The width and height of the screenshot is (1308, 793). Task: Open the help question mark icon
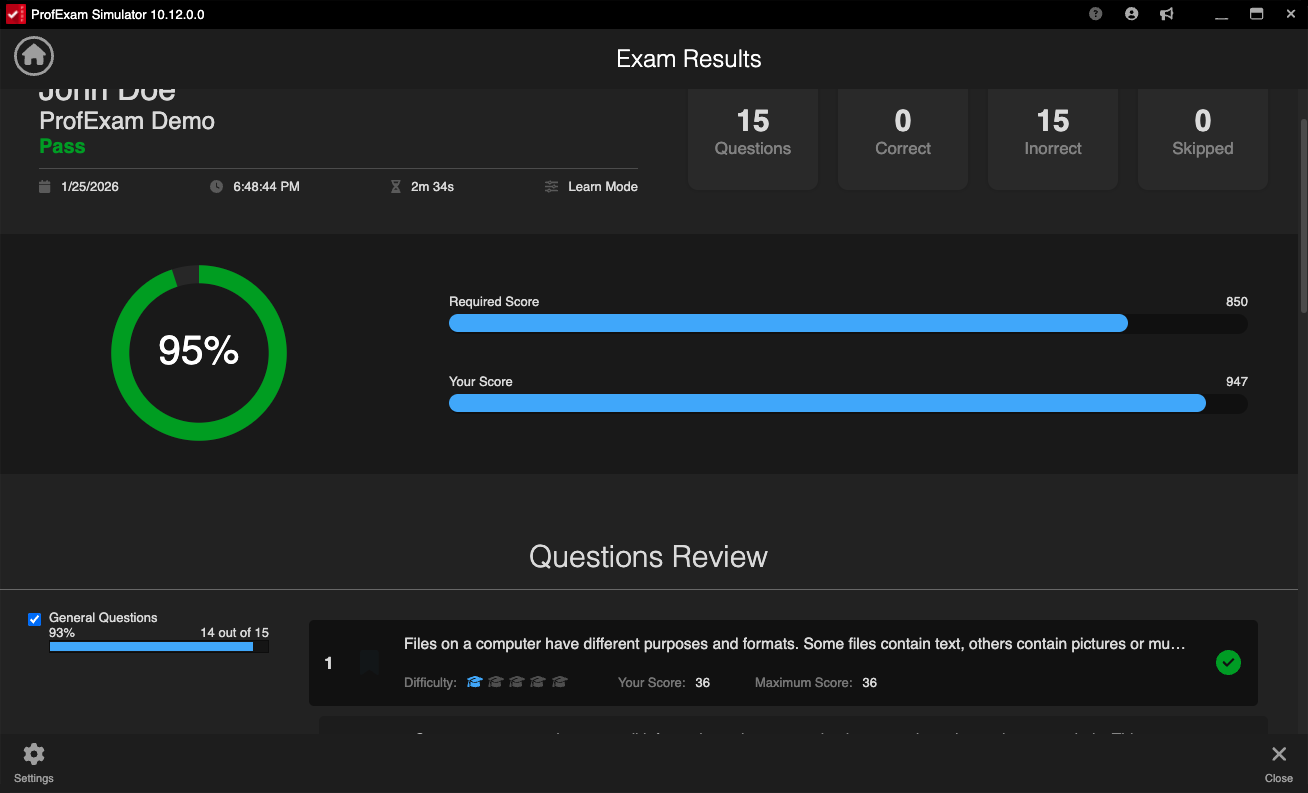[x=1096, y=14]
